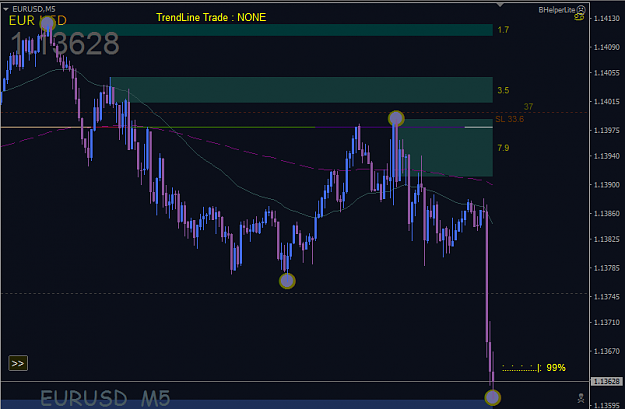Open the chart dropdown triangle beside EURUSD,M5
The width and height of the screenshot is (625, 409).
tap(6, 9)
